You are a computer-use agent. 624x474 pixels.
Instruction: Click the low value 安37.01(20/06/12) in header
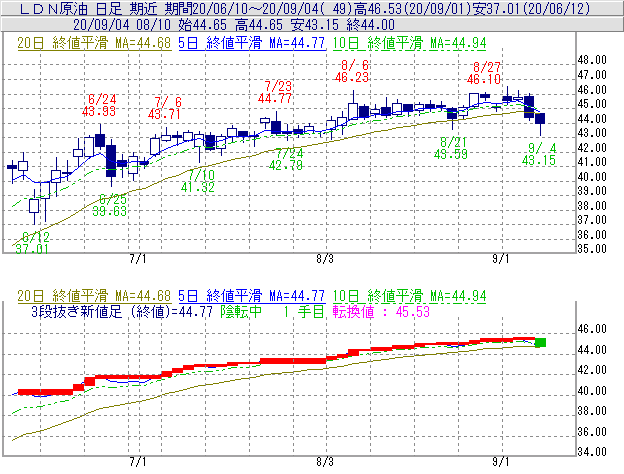click(x=530, y=8)
